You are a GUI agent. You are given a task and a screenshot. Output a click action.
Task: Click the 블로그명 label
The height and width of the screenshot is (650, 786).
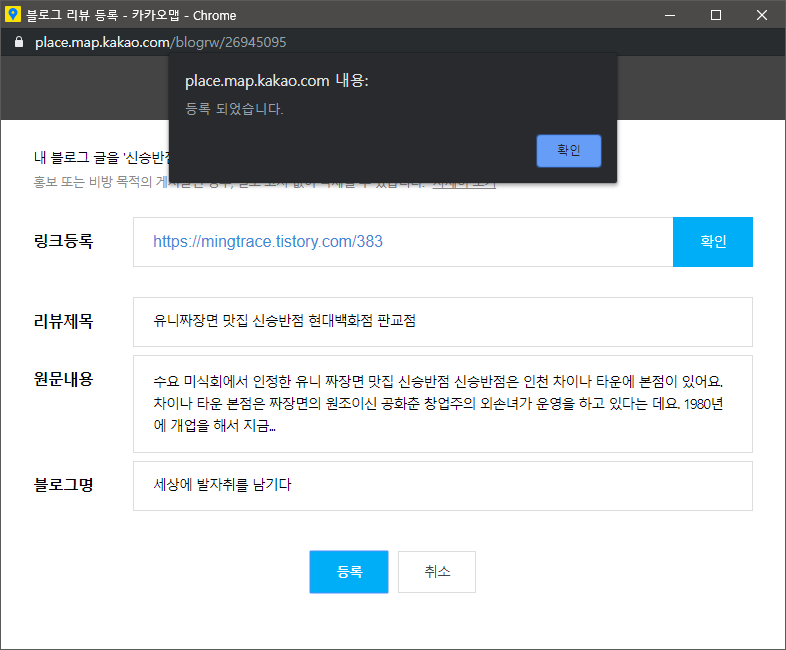click(x=64, y=485)
